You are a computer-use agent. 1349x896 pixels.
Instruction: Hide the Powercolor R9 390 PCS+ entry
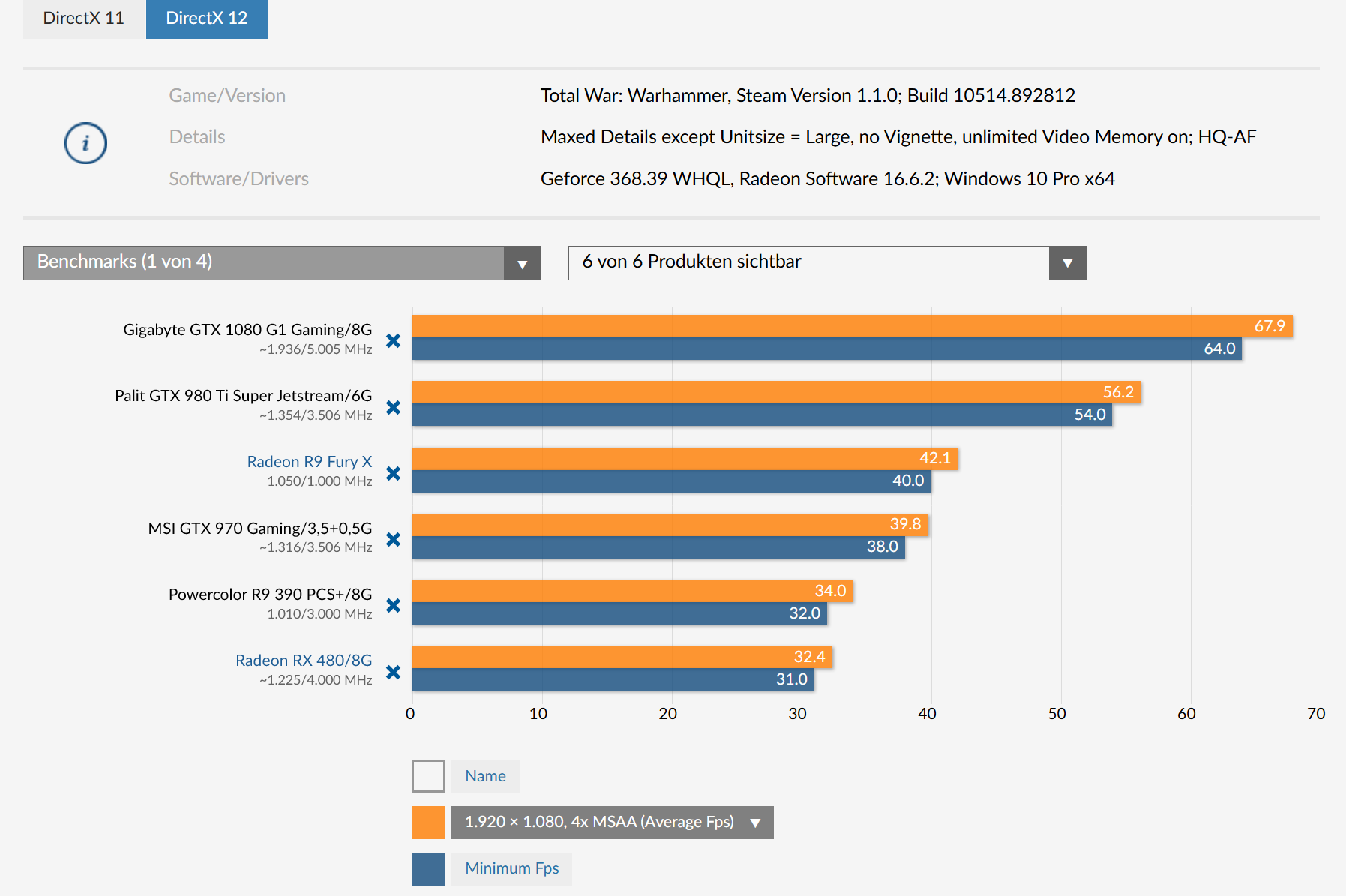click(393, 605)
